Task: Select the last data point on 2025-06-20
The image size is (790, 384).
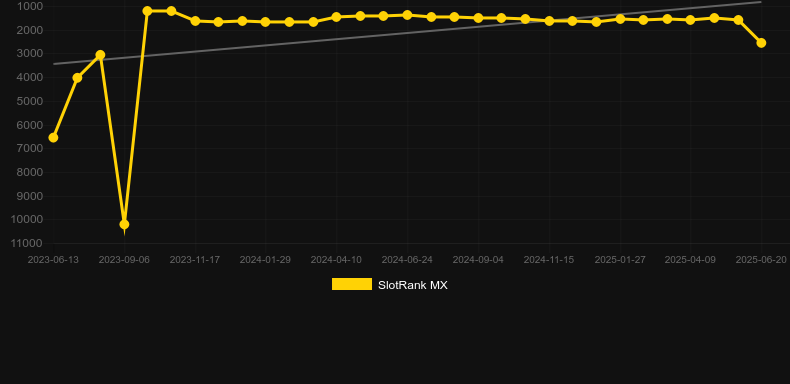Action: [761, 43]
